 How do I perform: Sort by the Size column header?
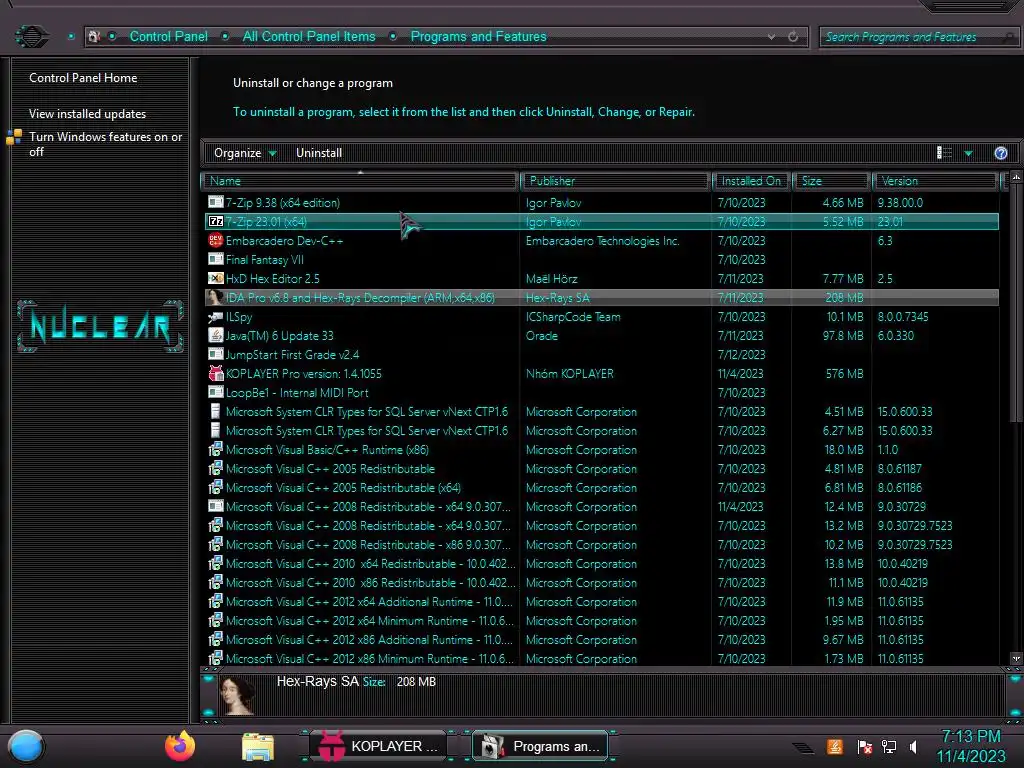tap(831, 181)
